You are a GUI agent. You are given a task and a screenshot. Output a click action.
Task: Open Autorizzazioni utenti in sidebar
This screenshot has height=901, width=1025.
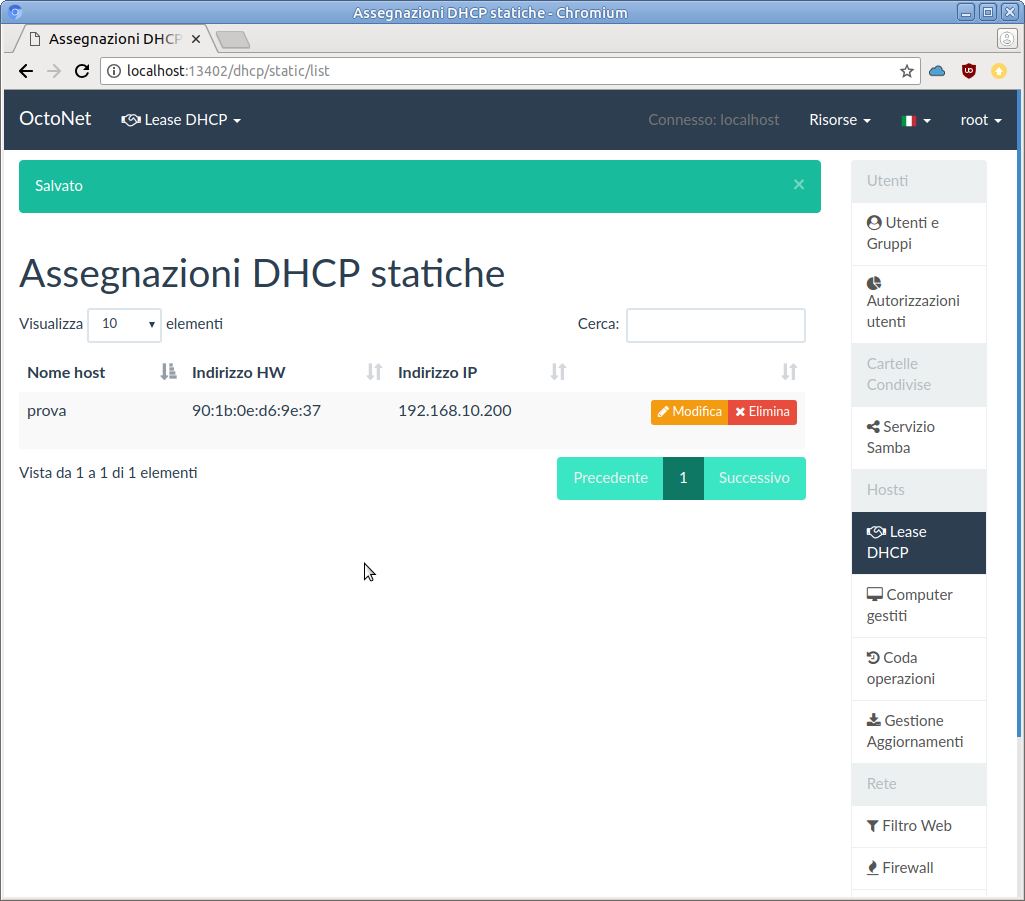(918, 304)
